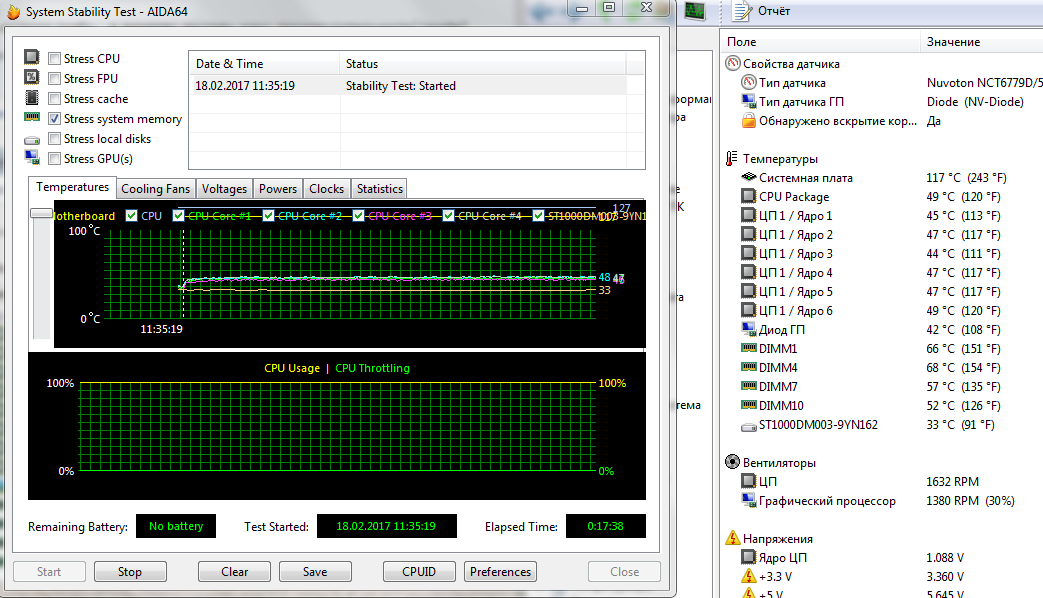Click the disabled Close button
Image resolution: width=1043 pixels, height=598 pixels.
(x=625, y=571)
